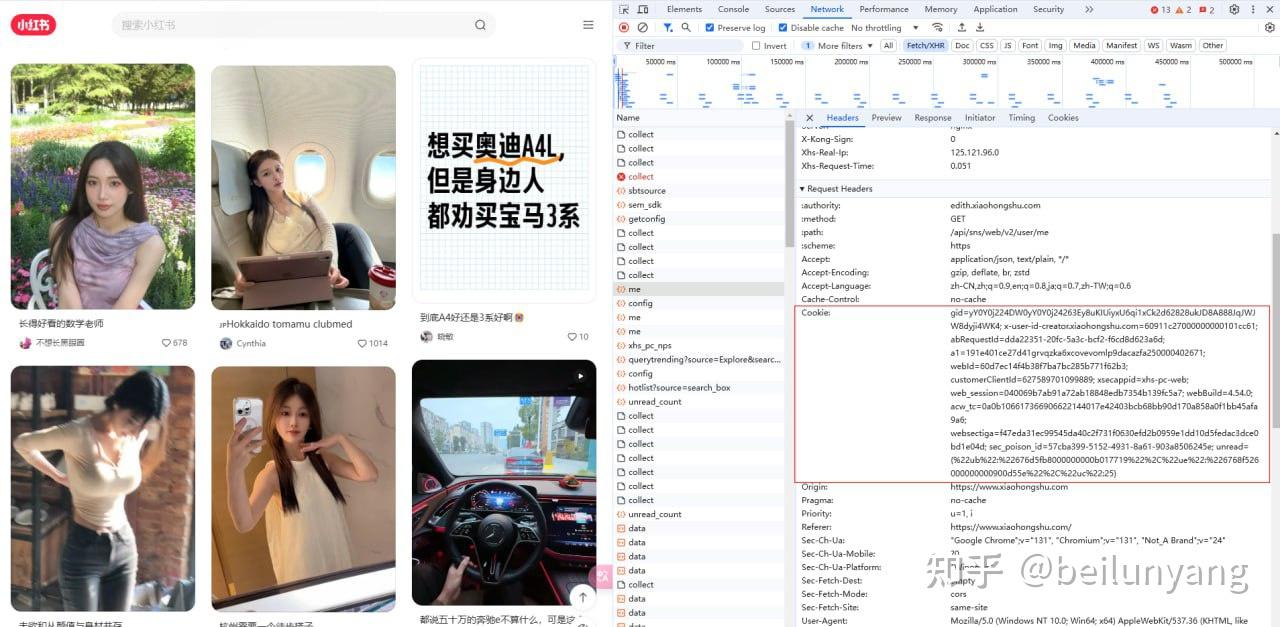This screenshot has width=1280, height=627.
Task: Switch to the Elements tab
Action: (684, 9)
